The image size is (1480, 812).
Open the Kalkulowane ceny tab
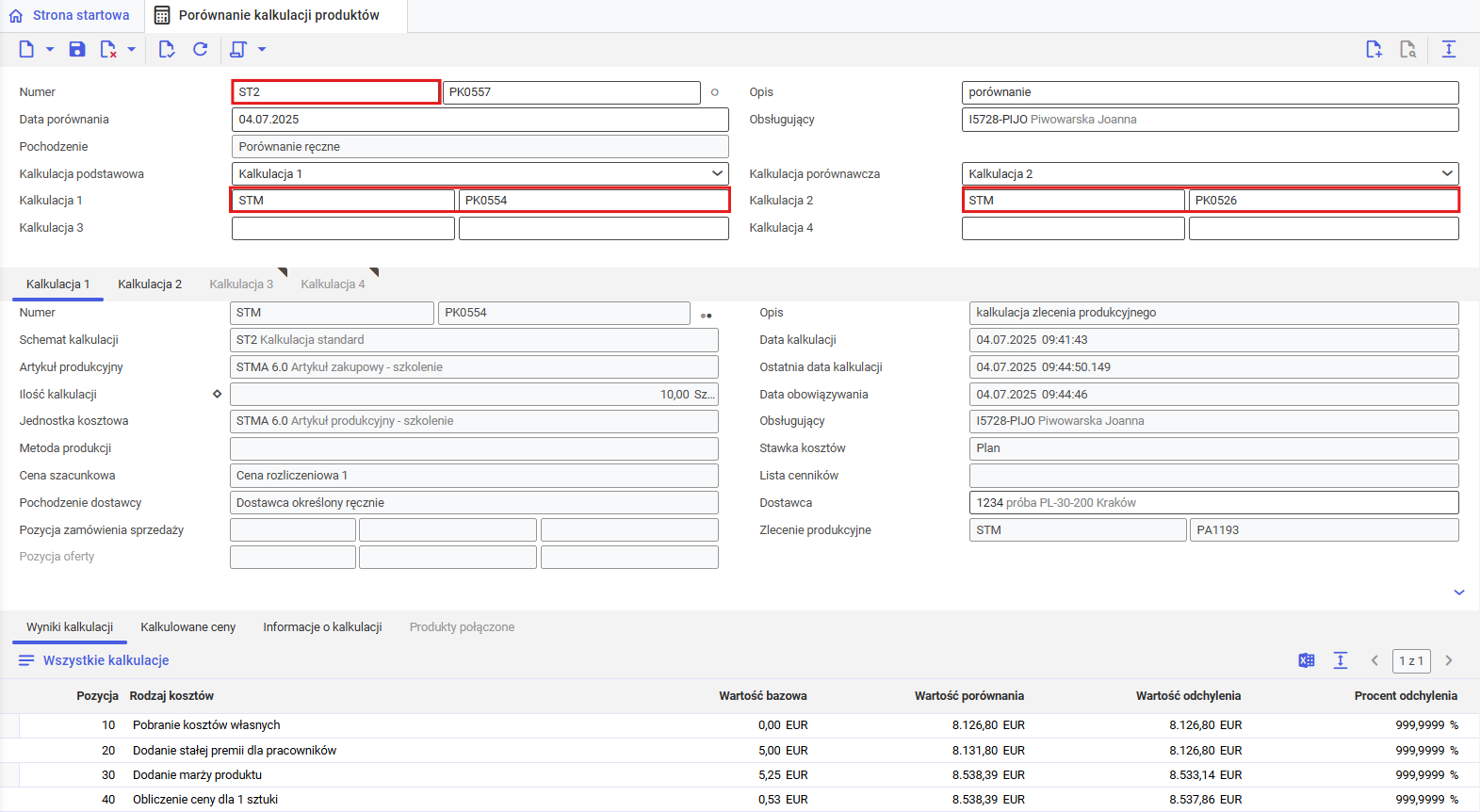188,626
